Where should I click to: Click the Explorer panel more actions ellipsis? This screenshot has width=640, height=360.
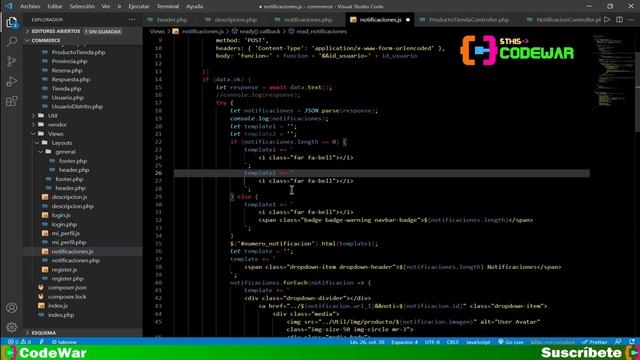(x=132, y=20)
